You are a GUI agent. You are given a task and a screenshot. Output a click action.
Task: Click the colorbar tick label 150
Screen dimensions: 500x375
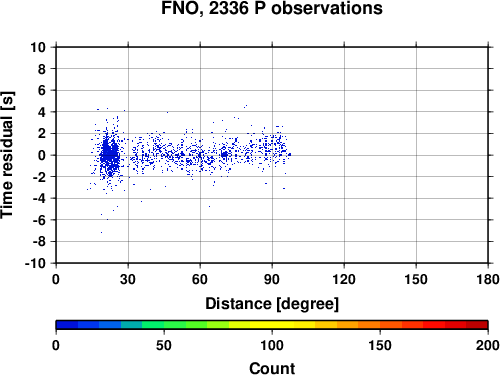click(x=380, y=345)
